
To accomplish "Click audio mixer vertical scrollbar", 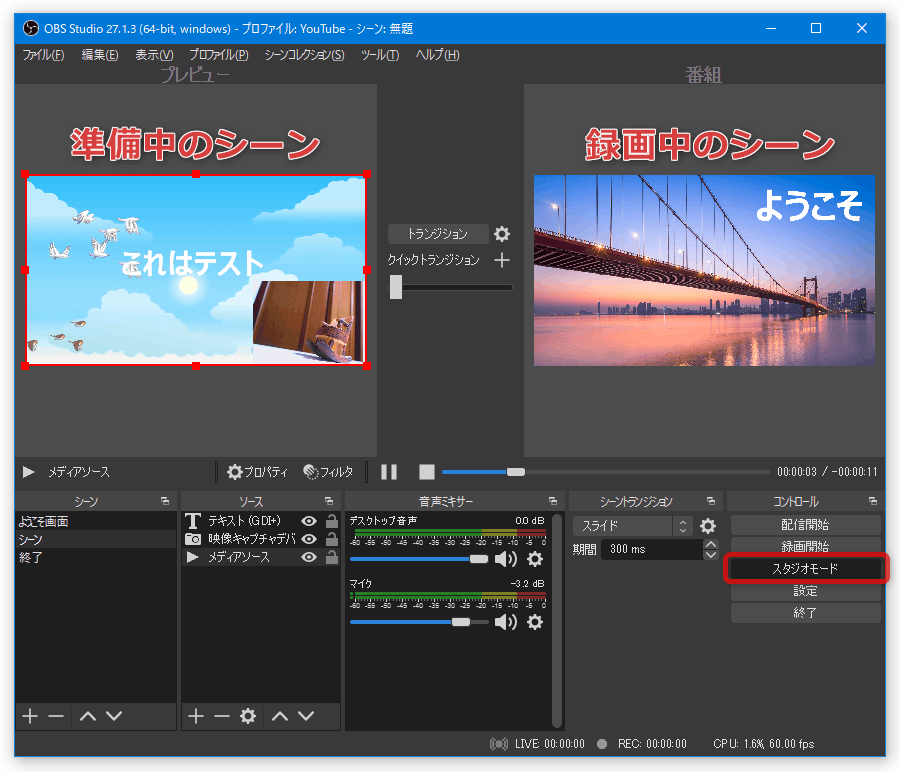I will tap(556, 620).
